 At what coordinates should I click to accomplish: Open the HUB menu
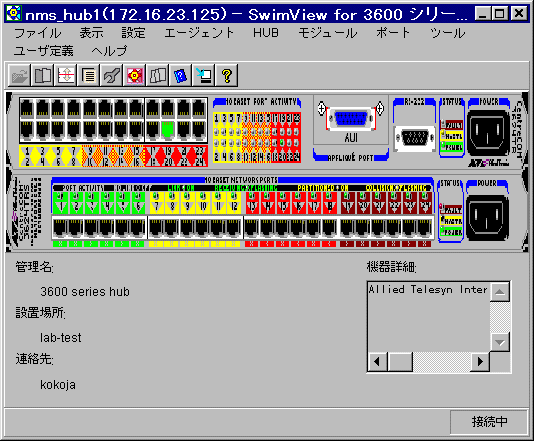coord(266,33)
